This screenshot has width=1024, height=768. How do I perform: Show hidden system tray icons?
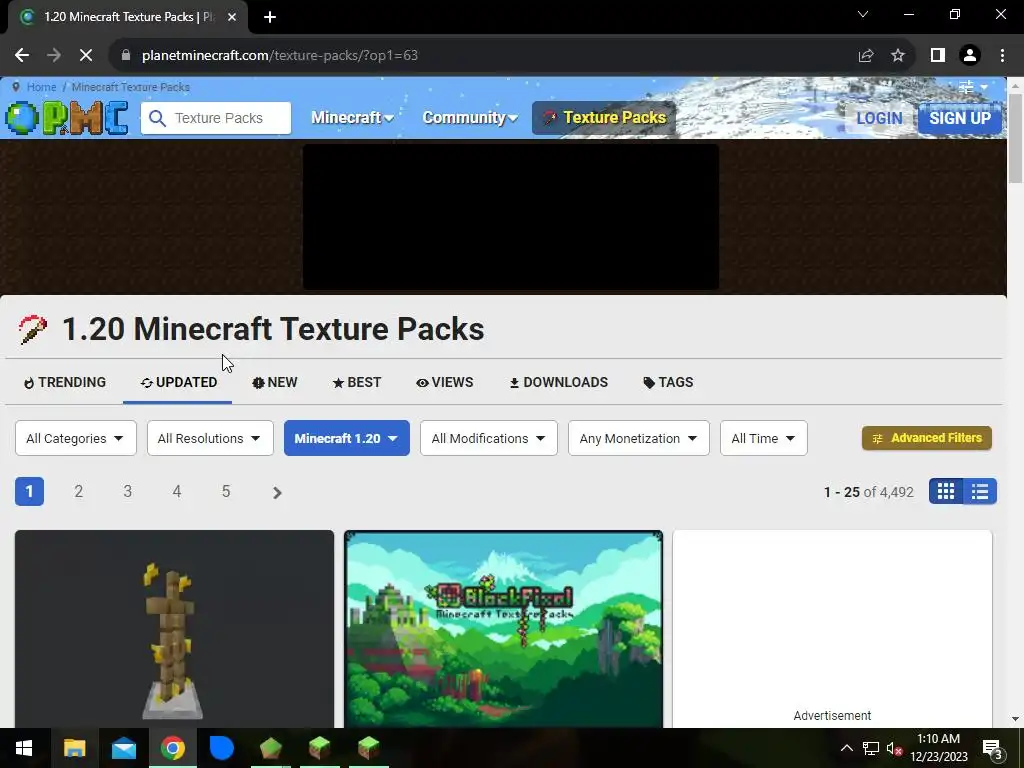coord(846,748)
